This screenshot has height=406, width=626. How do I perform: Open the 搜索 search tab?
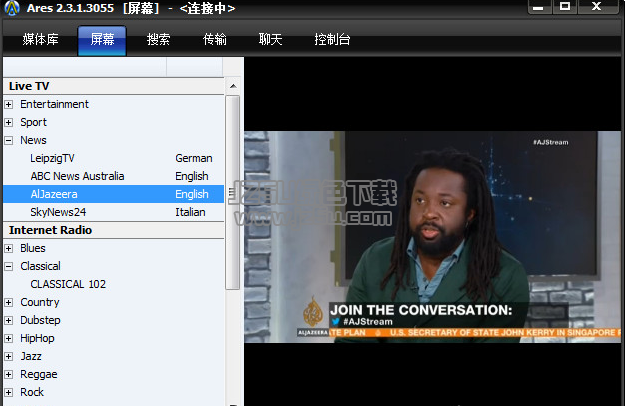coord(158,39)
